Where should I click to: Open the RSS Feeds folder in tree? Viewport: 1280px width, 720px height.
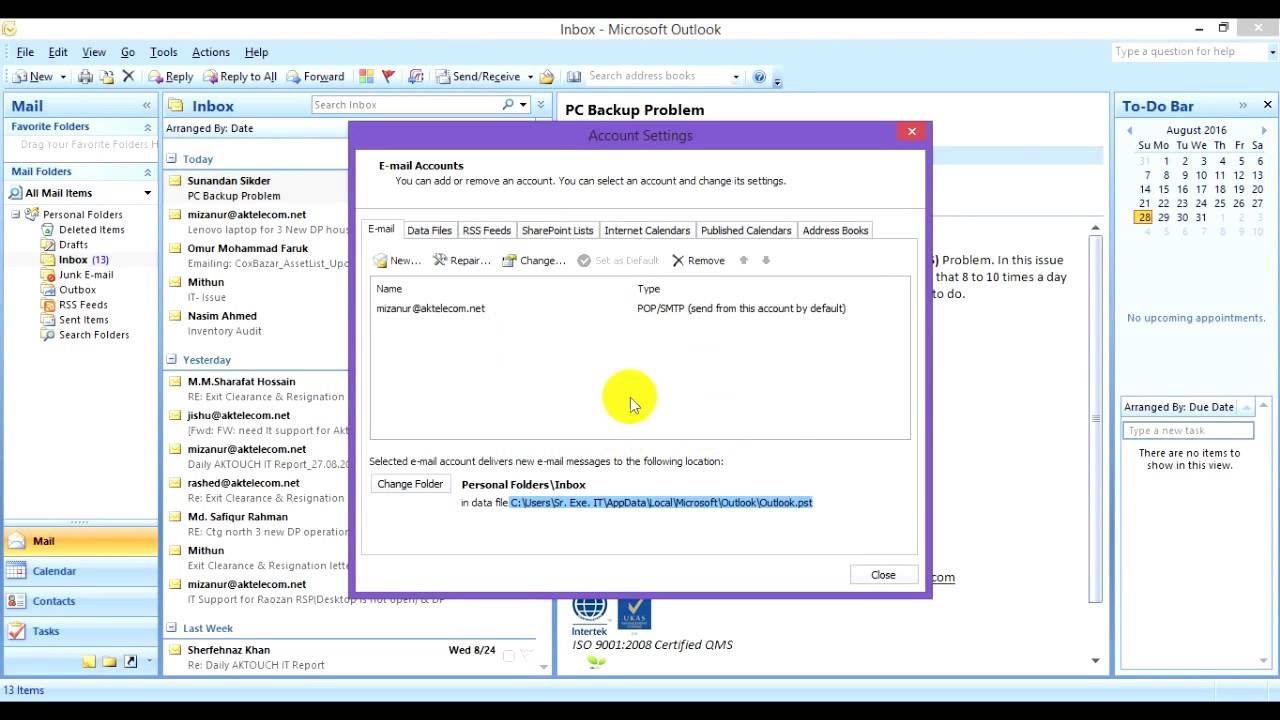click(83, 305)
